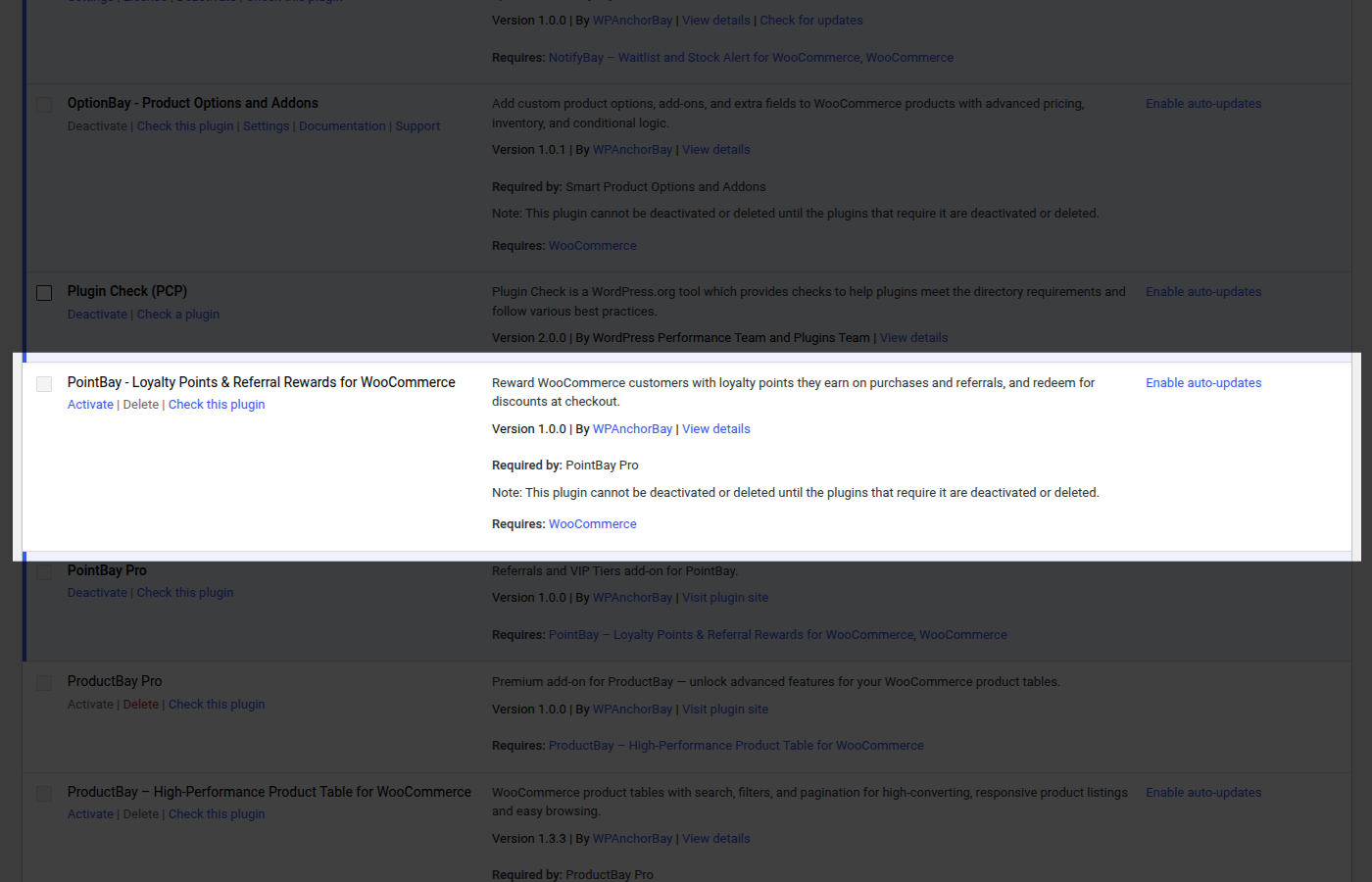The height and width of the screenshot is (882, 1372).
Task: Check this plugin for ProductBay High-Performance Table
Action: (x=217, y=814)
